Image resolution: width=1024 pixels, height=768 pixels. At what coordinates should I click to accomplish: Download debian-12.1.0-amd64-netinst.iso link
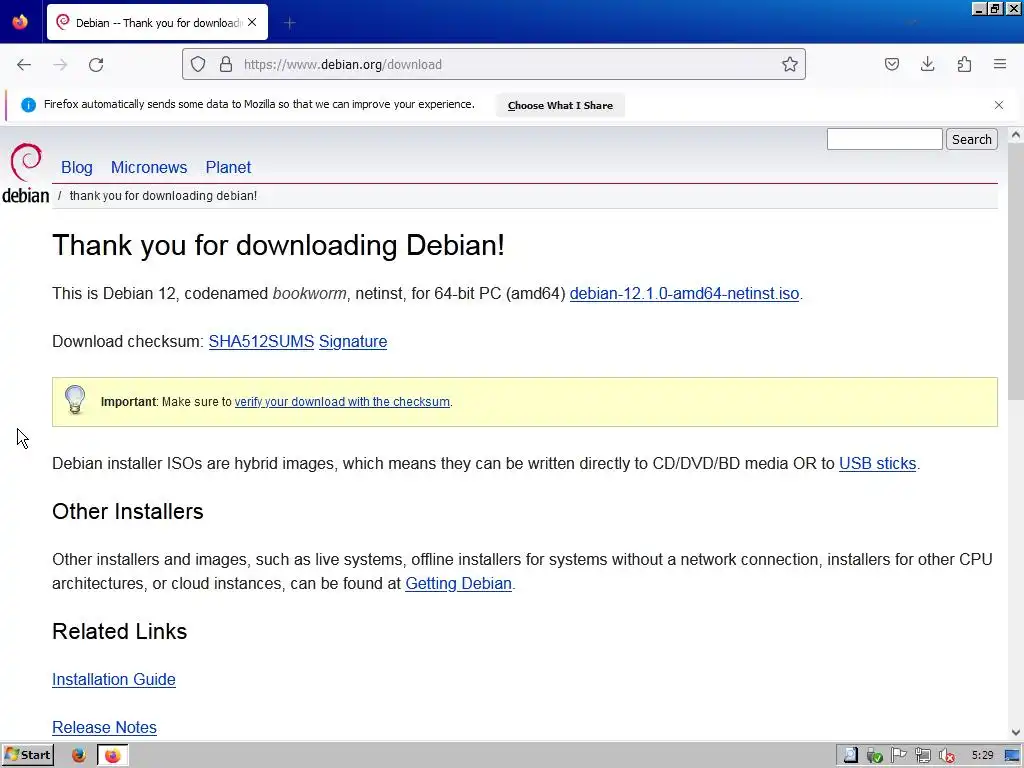(684, 294)
